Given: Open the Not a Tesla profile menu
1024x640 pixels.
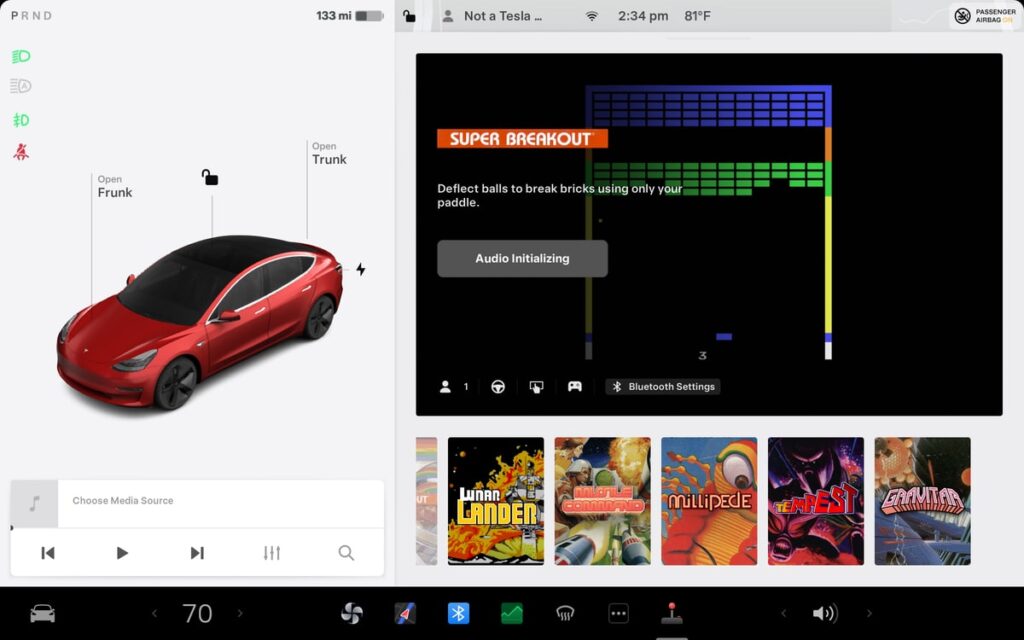Looking at the screenshot, I should pyautogui.click(x=493, y=16).
